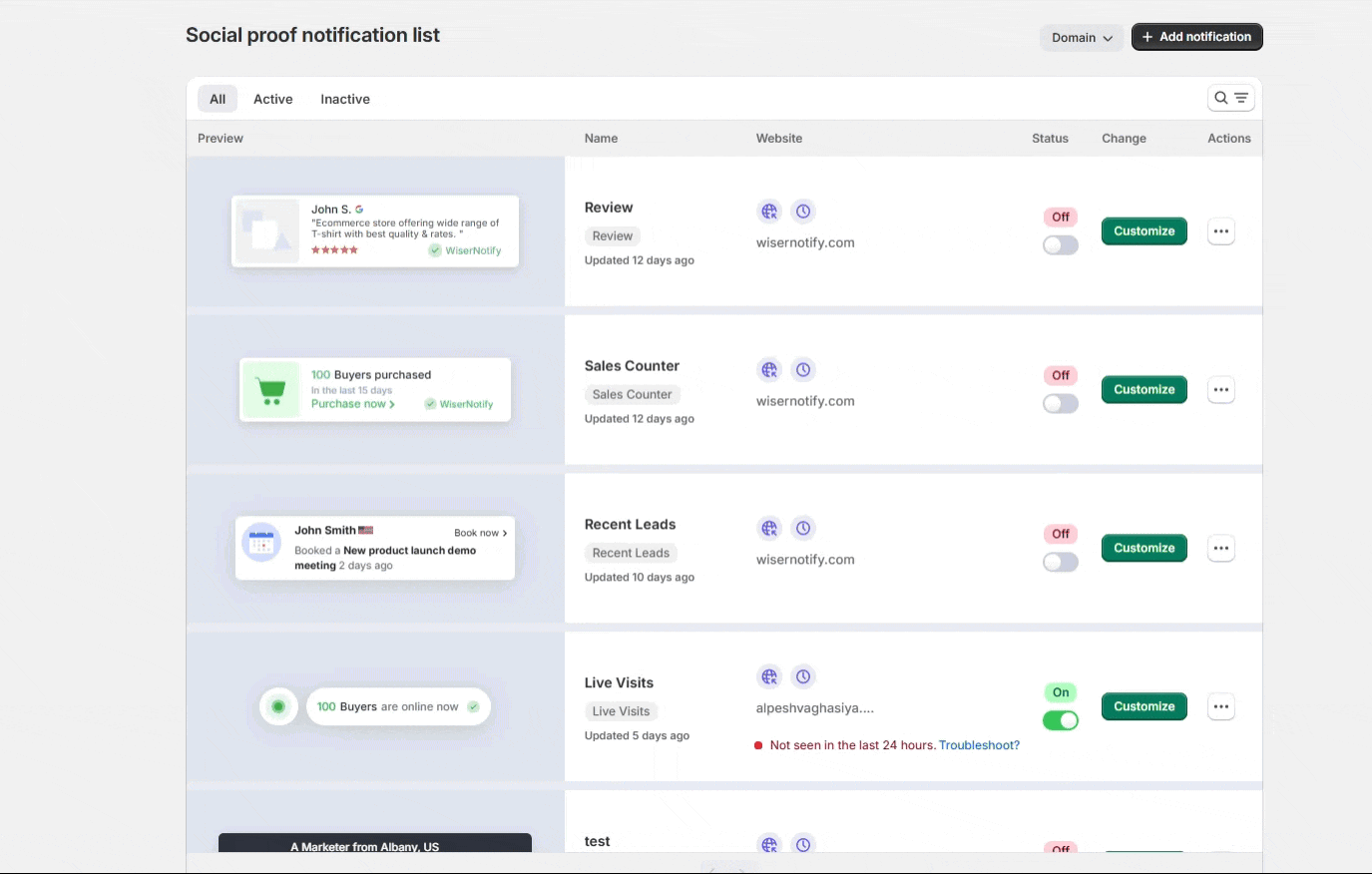Click the On status badge for Live Visits
Viewport: 1372px width, 874px height.
(x=1061, y=692)
